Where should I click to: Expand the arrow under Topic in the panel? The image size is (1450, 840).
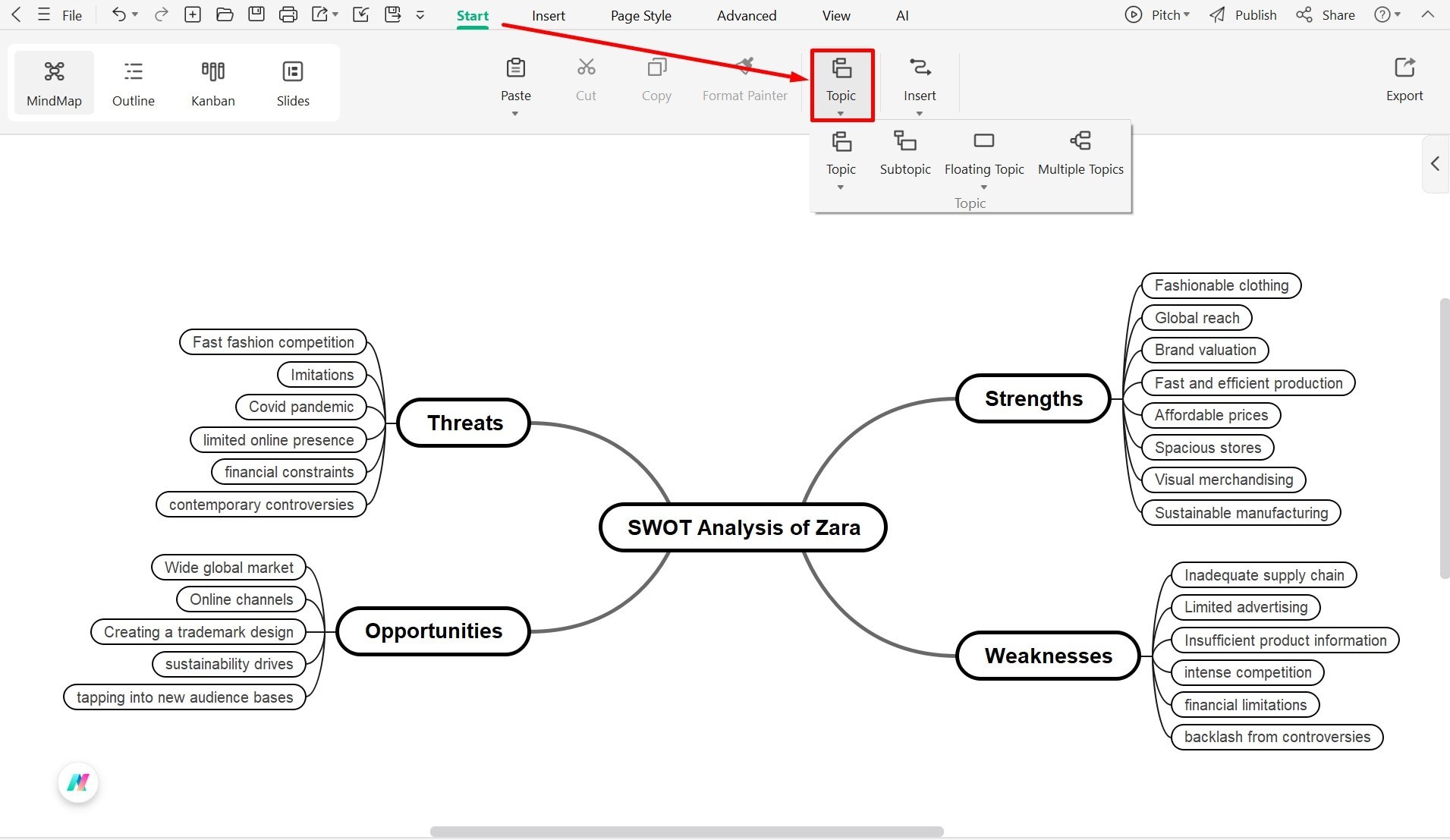(x=841, y=187)
